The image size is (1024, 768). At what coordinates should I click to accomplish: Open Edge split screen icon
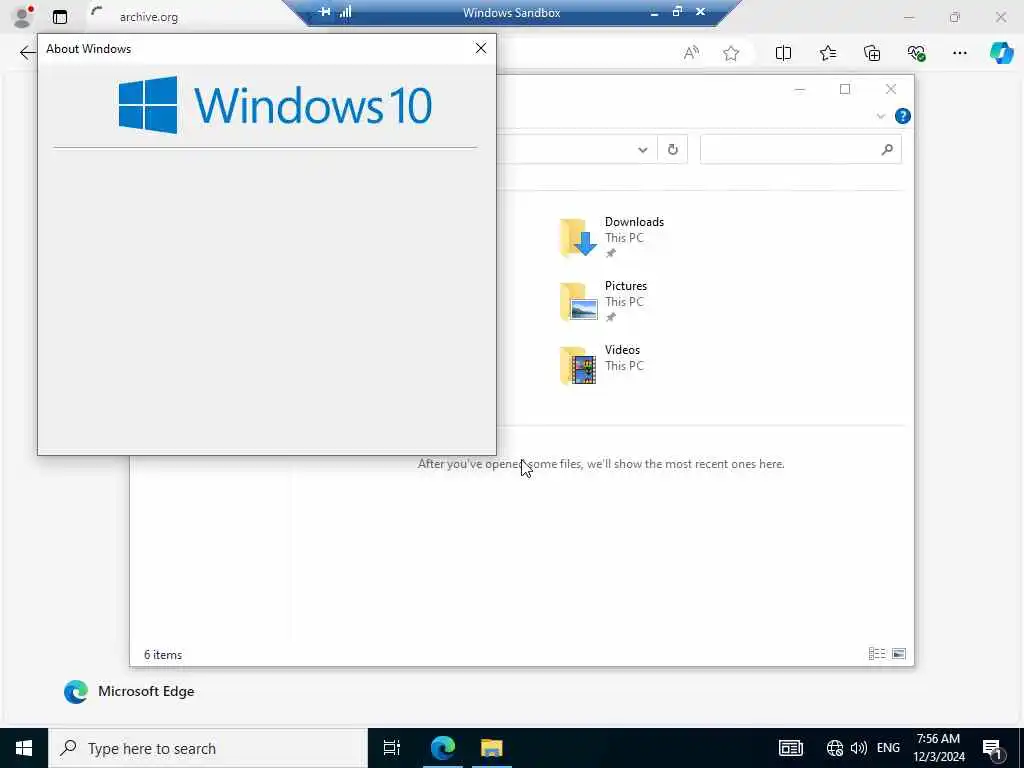tap(783, 53)
